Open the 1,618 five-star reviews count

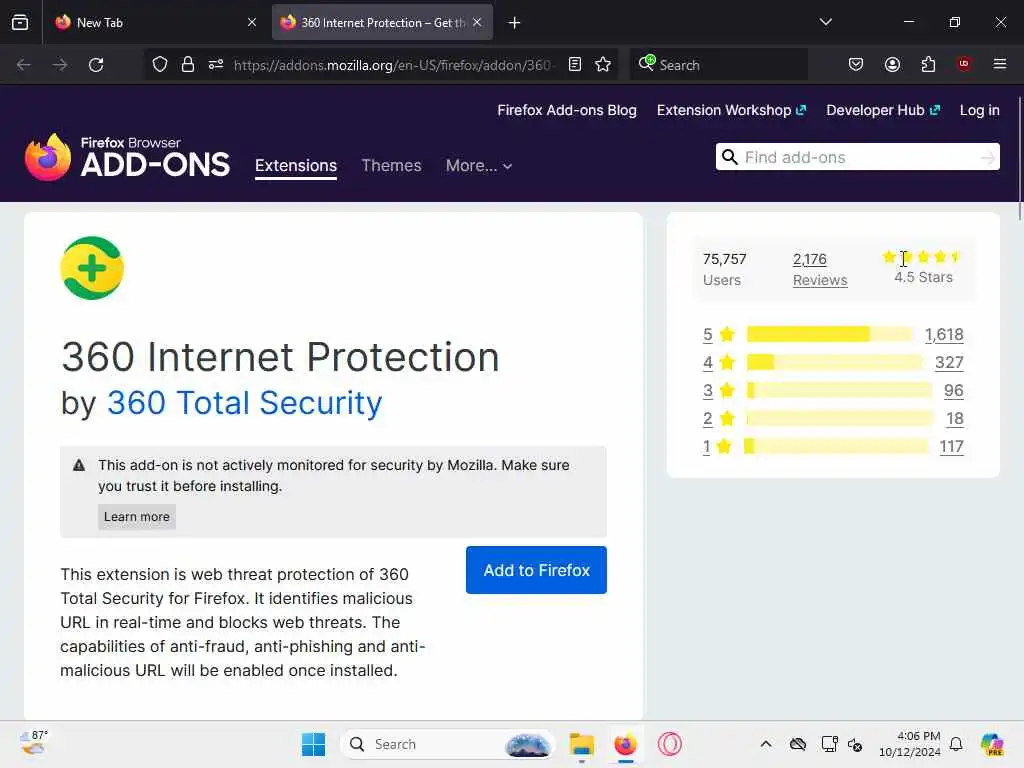pos(944,334)
